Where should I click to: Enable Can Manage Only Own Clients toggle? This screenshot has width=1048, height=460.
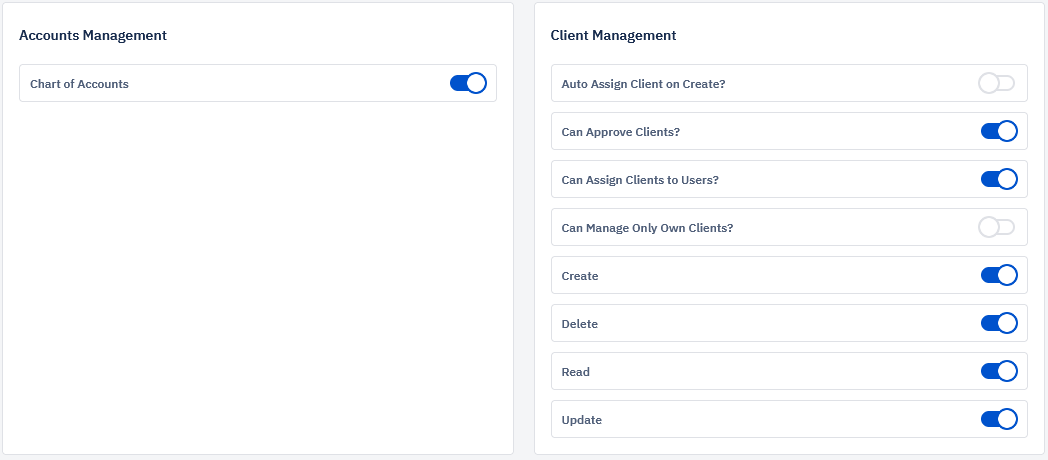pyautogui.click(x=997, y=227)
